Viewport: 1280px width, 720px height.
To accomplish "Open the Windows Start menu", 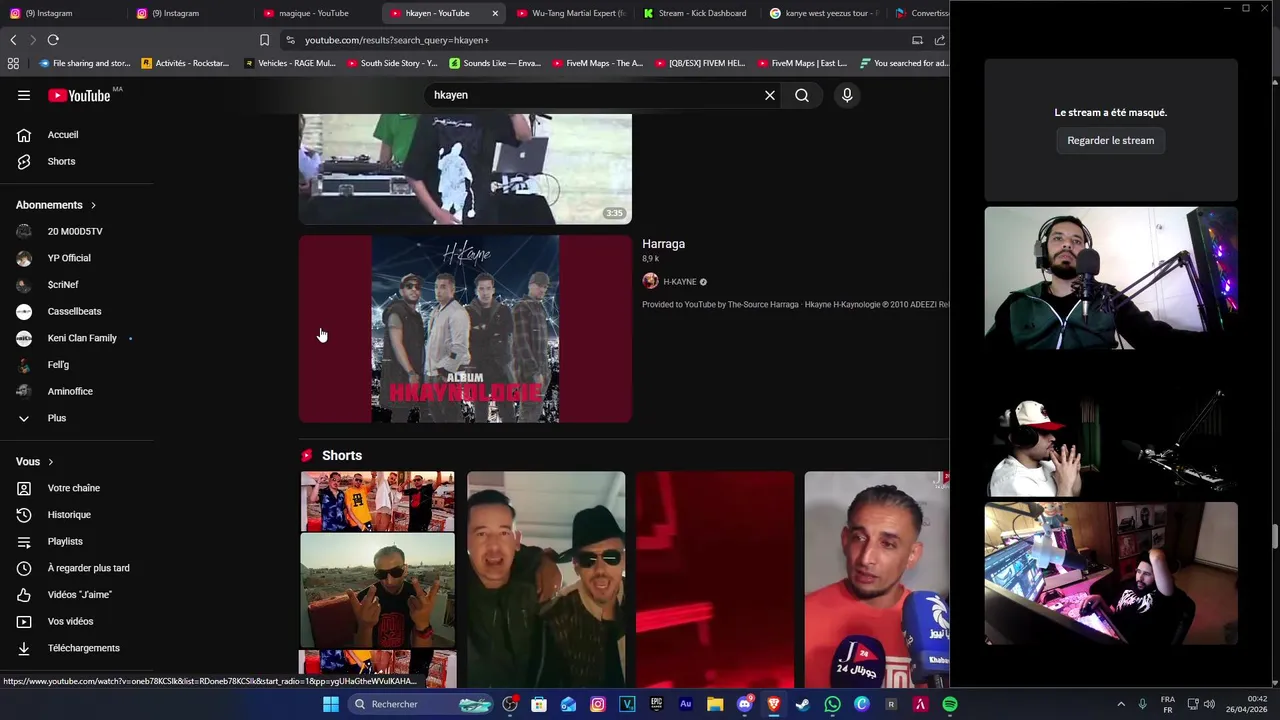I will point(331,704).
